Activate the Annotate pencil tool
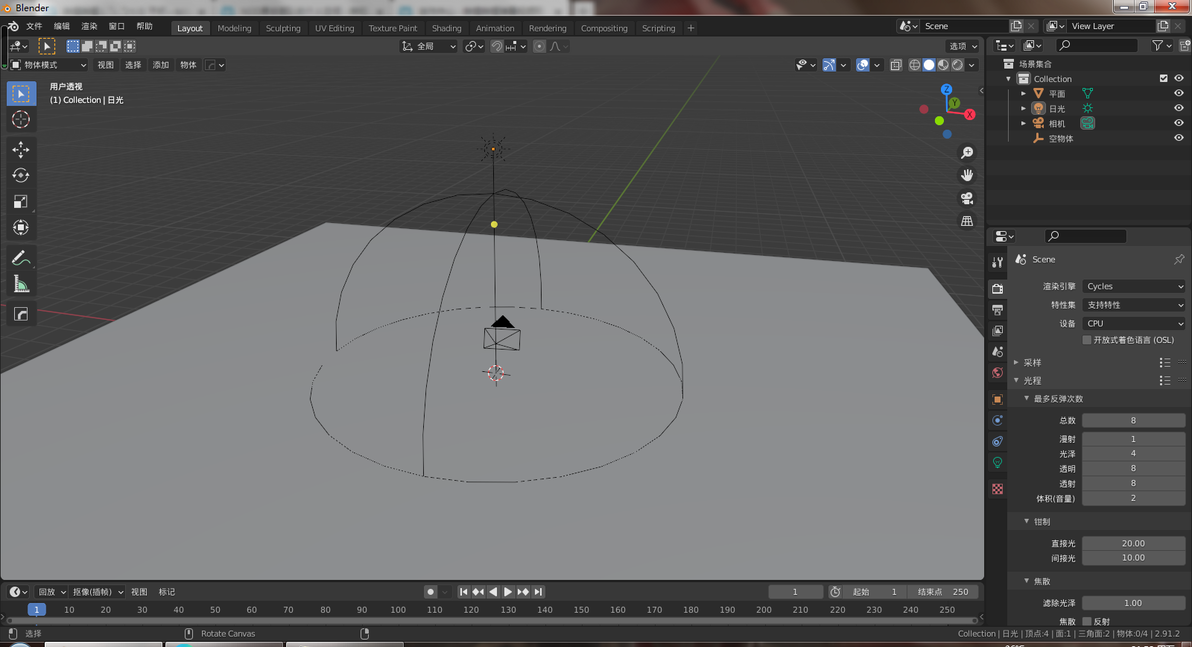The image size is (1192, 647). [21, 258]
